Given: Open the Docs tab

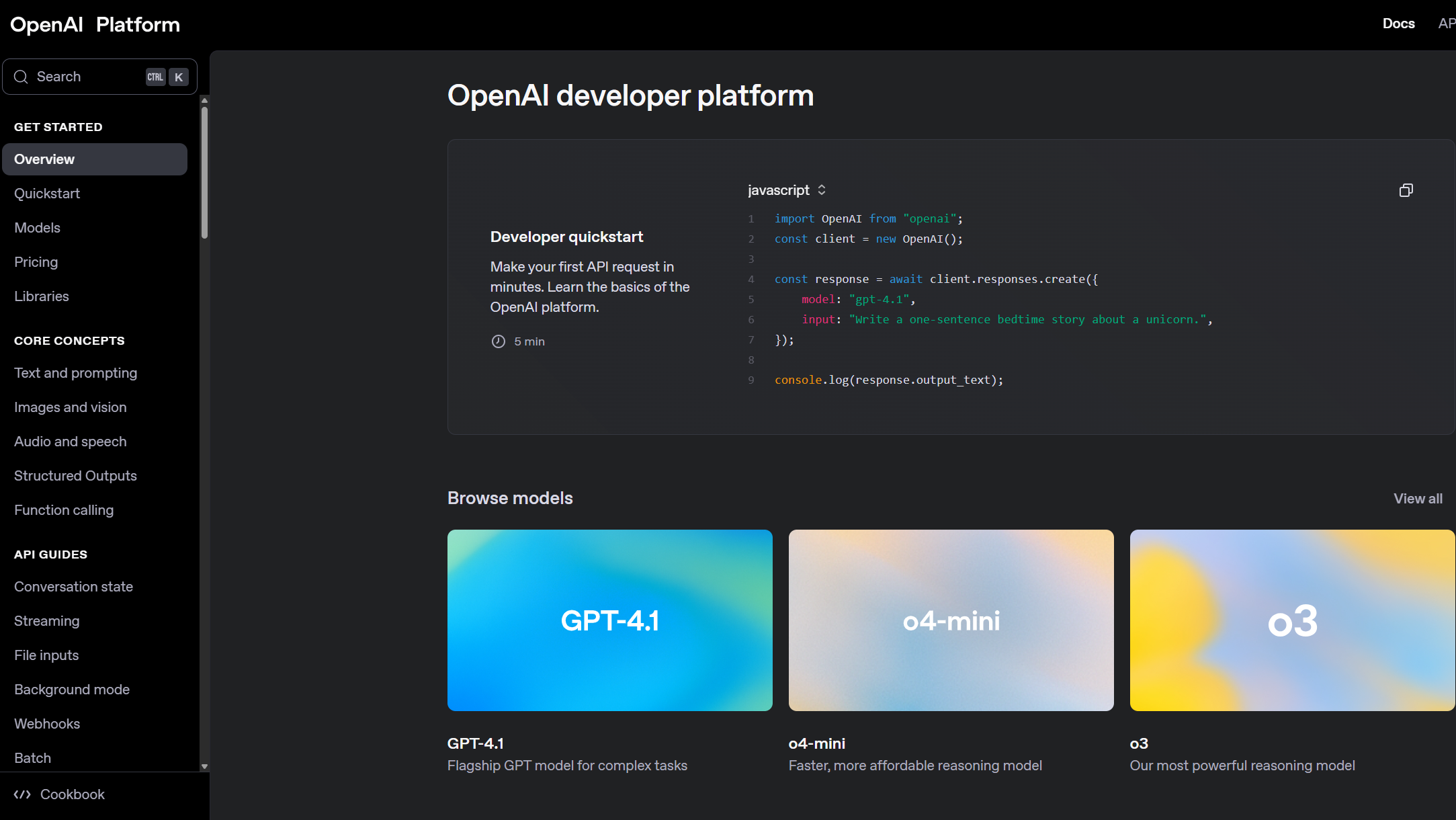Looking at the screenshot, I should (1398, 24).
